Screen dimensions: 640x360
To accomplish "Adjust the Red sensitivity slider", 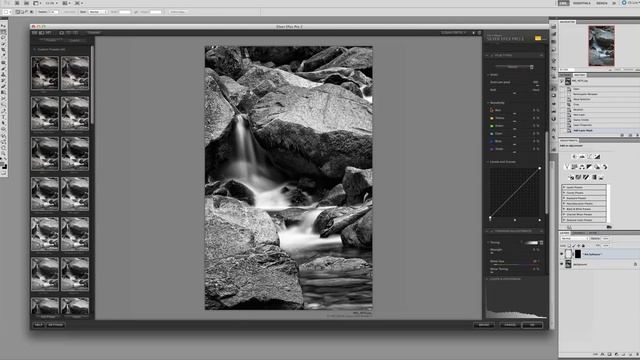I will (515, 113).
